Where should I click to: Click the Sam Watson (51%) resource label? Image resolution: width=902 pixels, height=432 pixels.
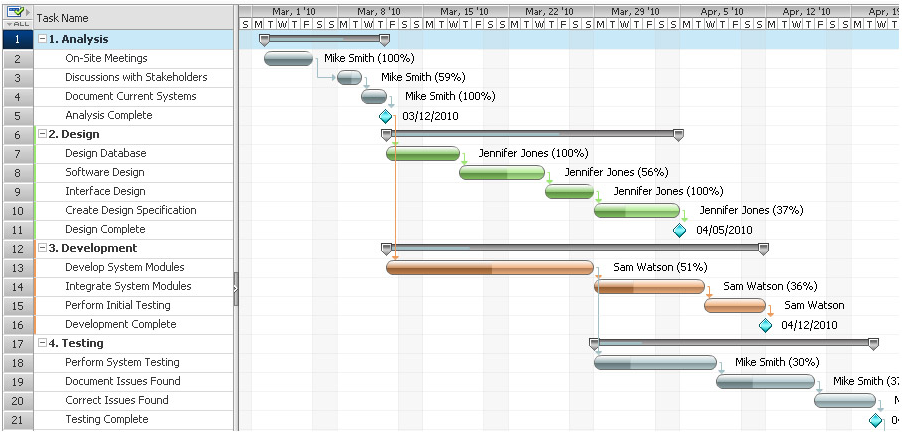tap(660, 267)
